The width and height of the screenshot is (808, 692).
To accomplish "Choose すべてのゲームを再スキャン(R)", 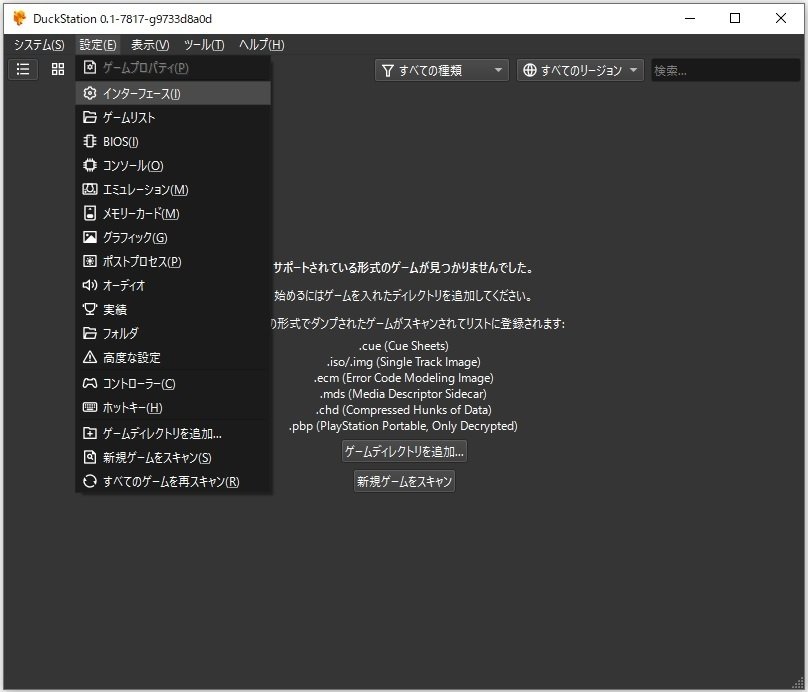I will click(x=173, y=481).
